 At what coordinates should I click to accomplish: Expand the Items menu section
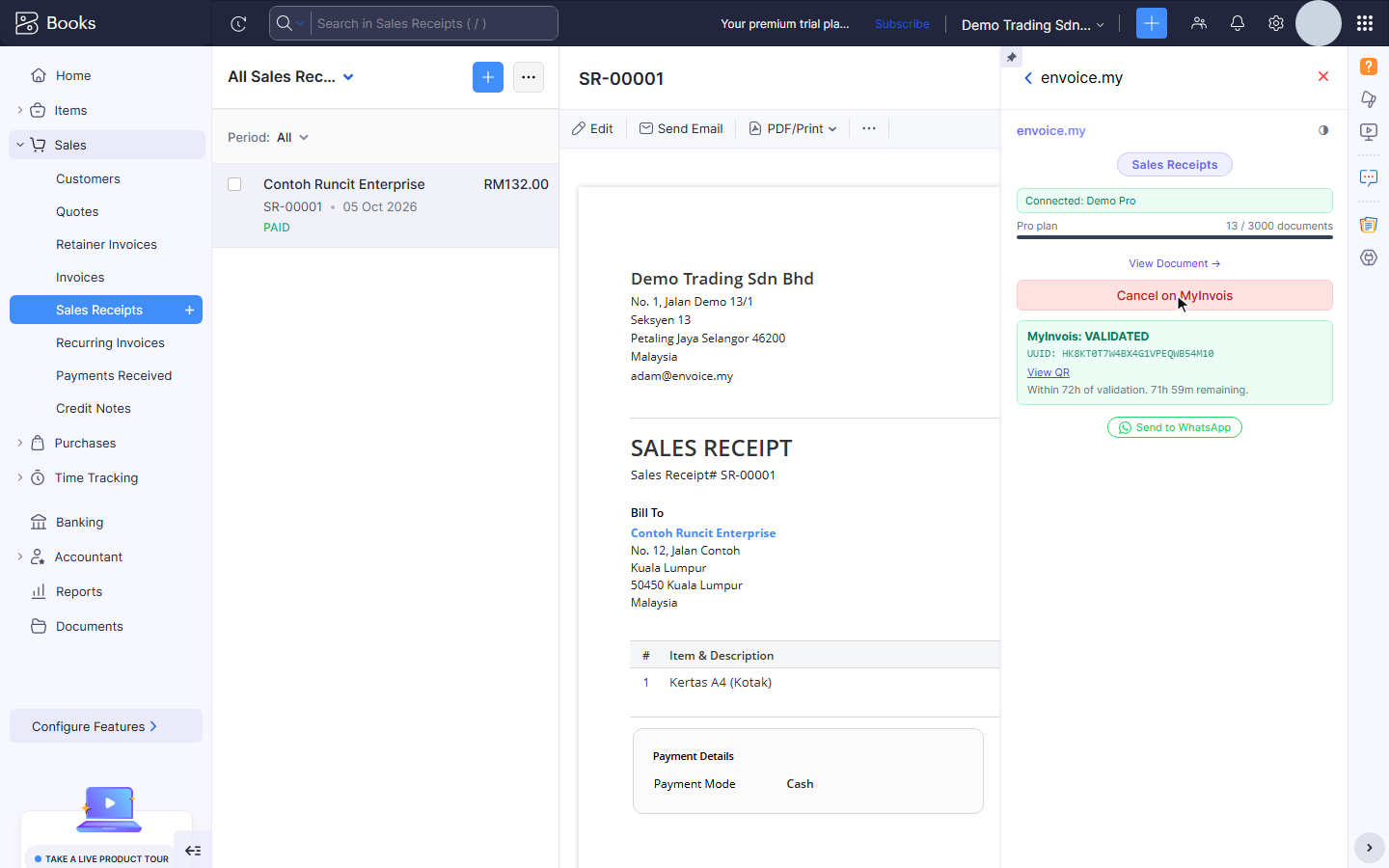20,110
